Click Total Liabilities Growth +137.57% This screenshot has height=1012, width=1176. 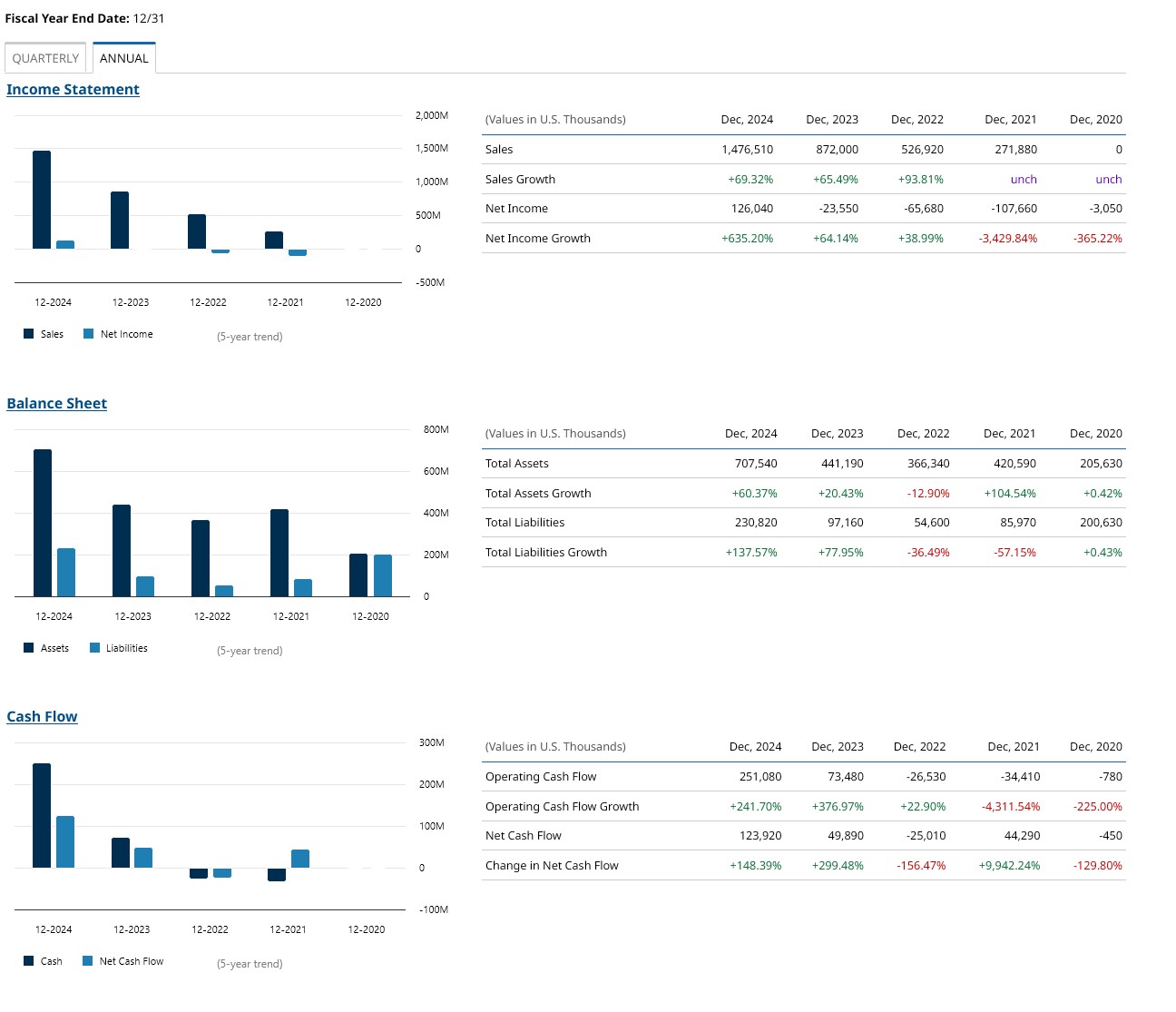(751, 553)
